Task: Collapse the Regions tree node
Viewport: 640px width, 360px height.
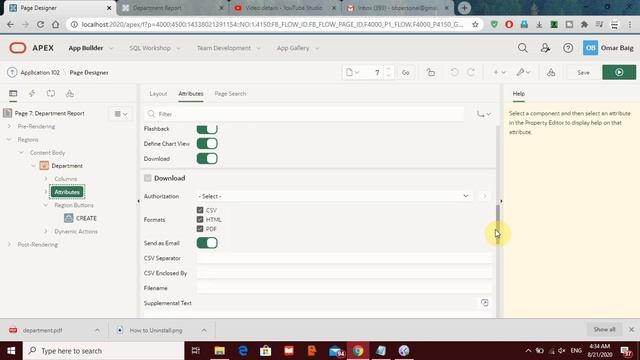Action: click(x=9, y=140)
